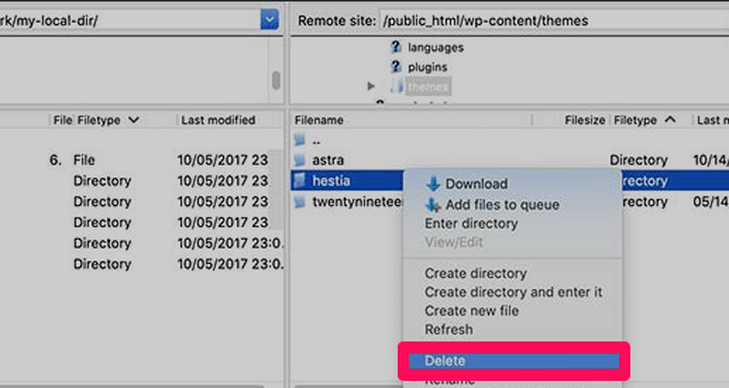The width and height of the screenshot is (729, 388).
Task: Edit the Remote site path field
Action: [553, 21]
